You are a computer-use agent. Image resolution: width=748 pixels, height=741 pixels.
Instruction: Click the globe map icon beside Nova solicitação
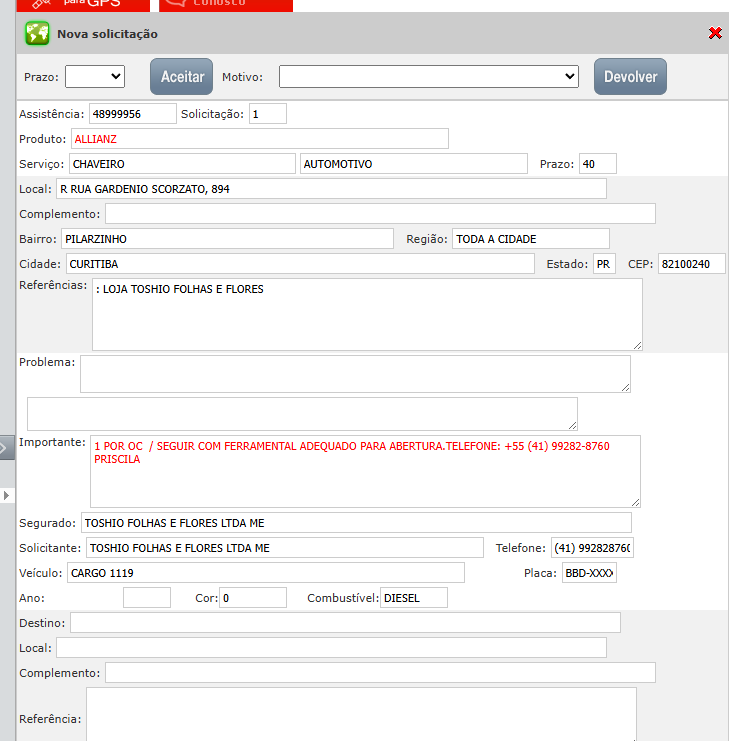[37, 33]
